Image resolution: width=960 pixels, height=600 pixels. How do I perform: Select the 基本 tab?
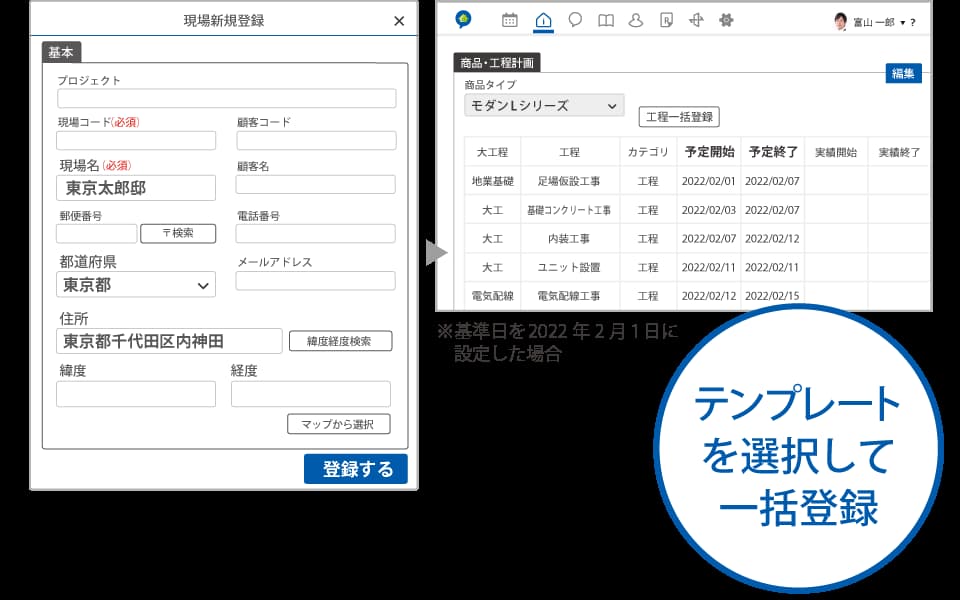[61, 53]
